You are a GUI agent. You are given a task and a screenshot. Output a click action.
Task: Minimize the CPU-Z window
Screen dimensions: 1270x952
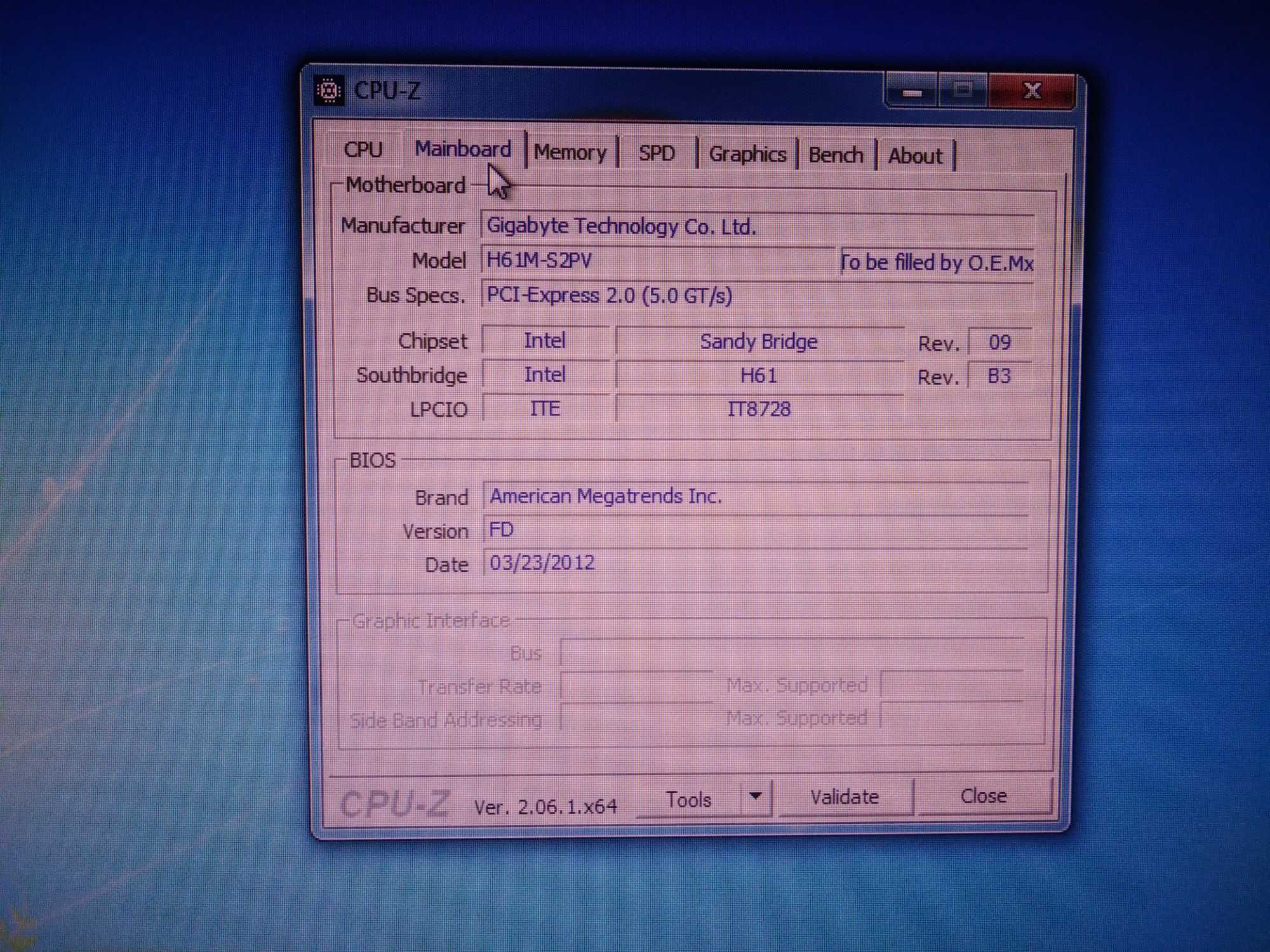912,93
